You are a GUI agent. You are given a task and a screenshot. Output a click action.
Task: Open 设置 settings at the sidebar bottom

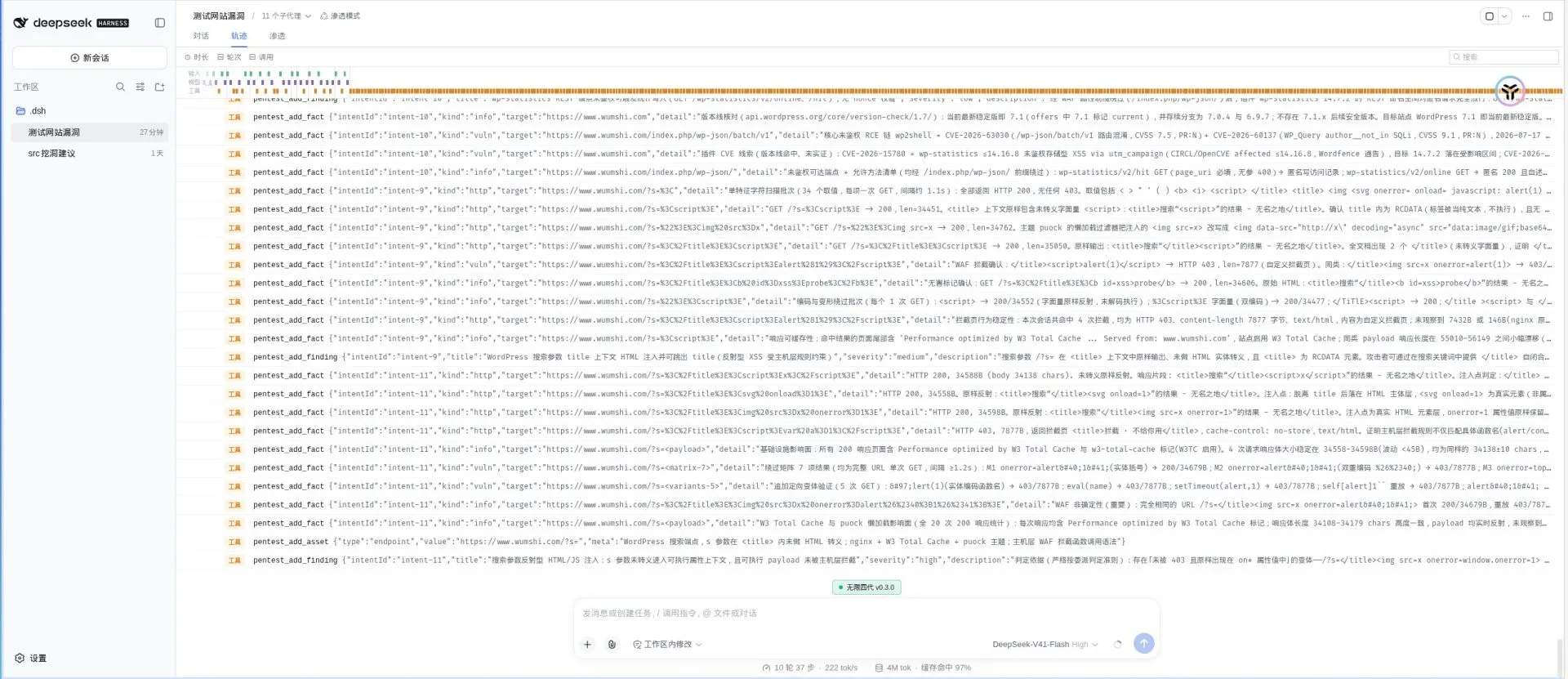tap(31, 658)
